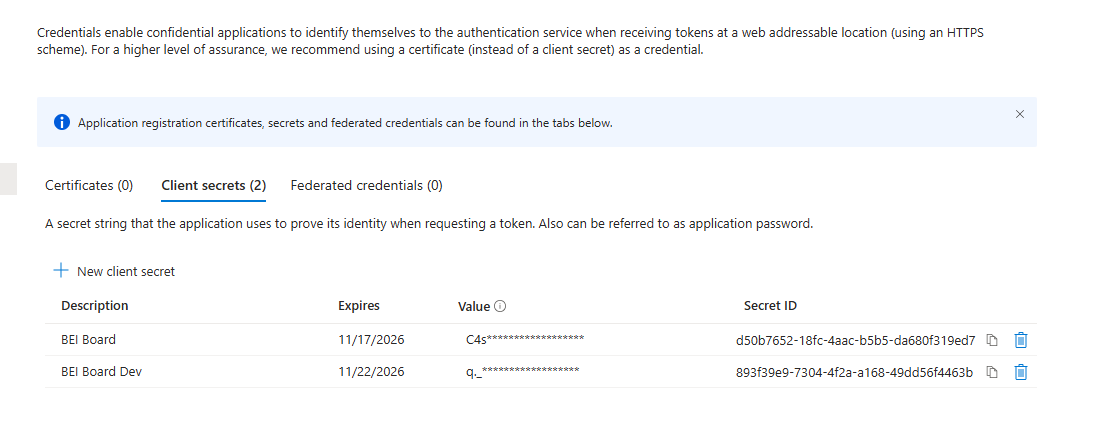The height and width of the screenshot is (443, 1093).
Task: Switch to Federated credentials (0) tab
Action: tap(367, 185)
